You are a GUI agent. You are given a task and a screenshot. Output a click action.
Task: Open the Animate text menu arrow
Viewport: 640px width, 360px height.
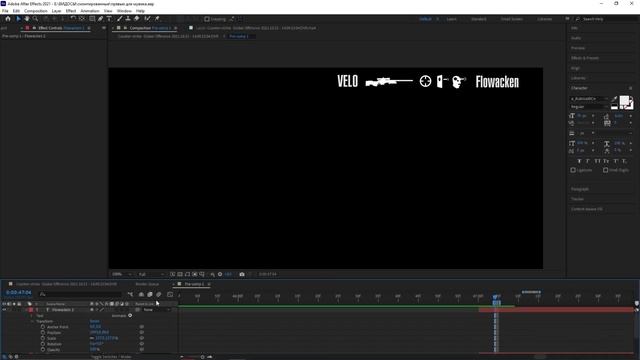130,316
